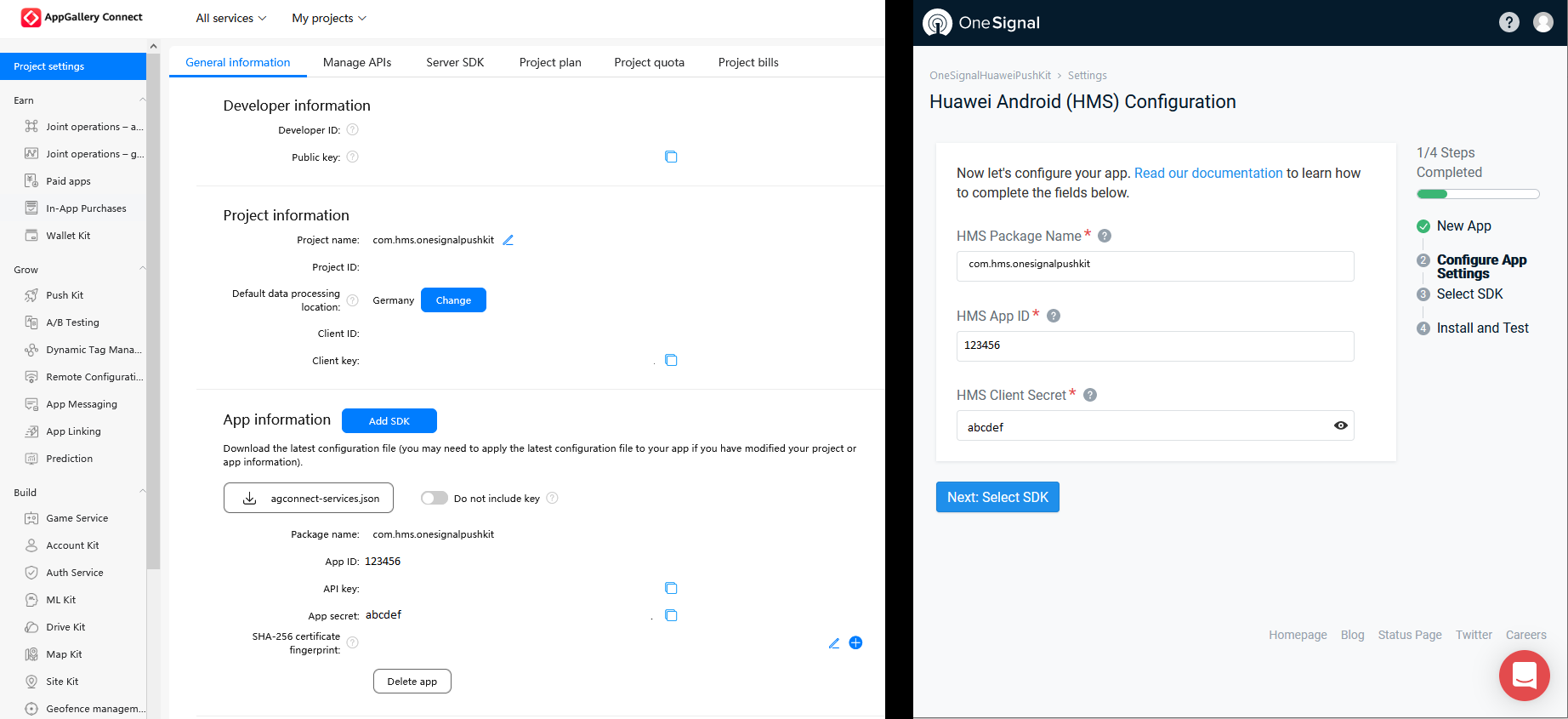Click the HMS App ID input field
This screenshot has height=719, width=1568.
[1155, 346]
